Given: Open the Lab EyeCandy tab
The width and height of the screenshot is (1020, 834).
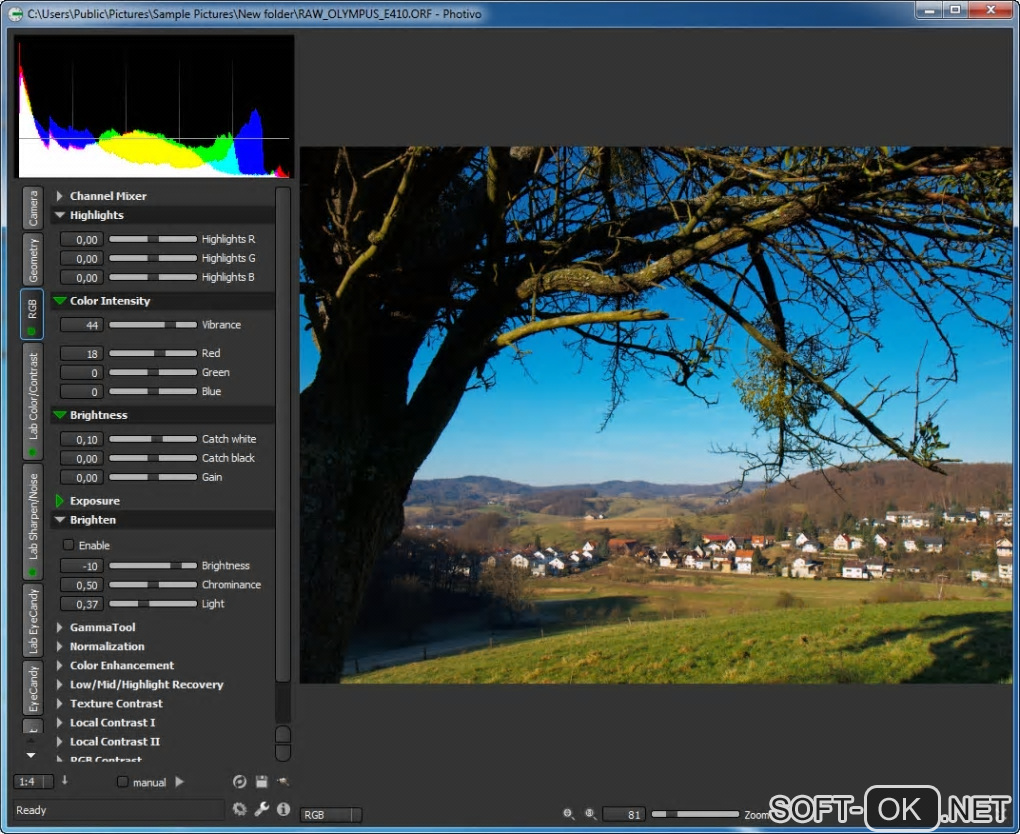Looking at the screenshot, I should tap(33, 621).
